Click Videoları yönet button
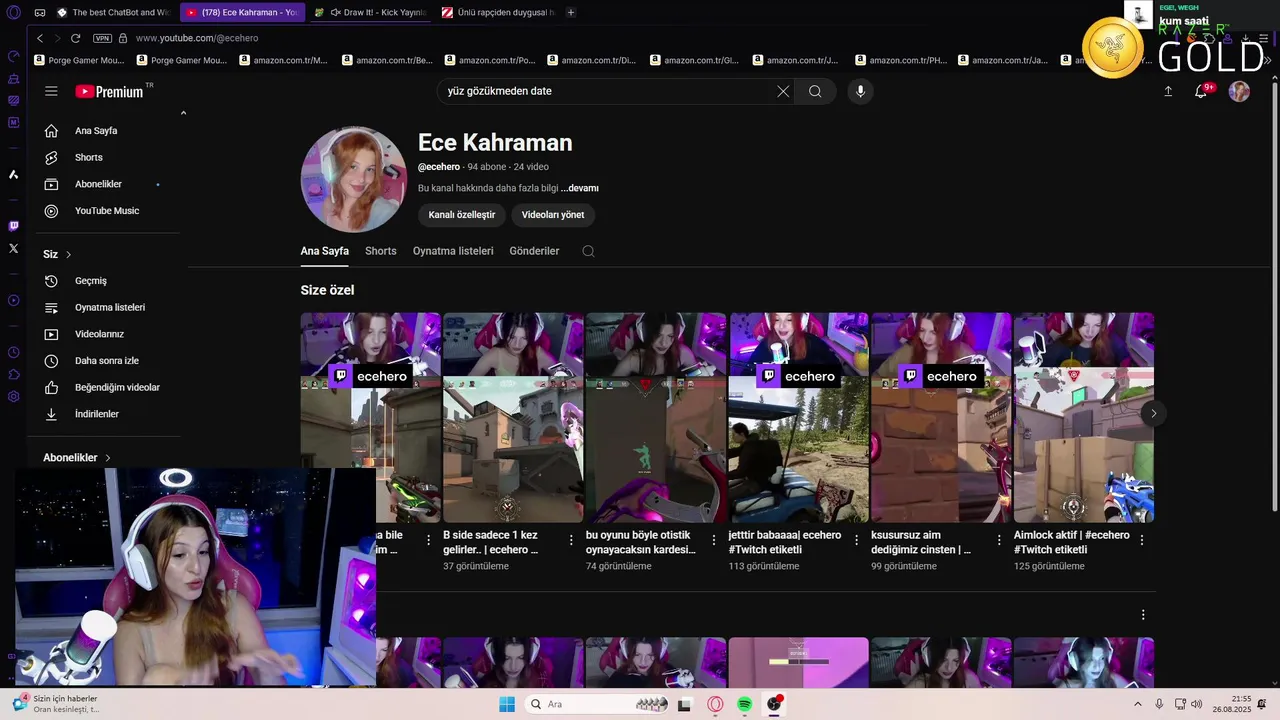Viewport: 1280px width, 720px height. point(553,215)
